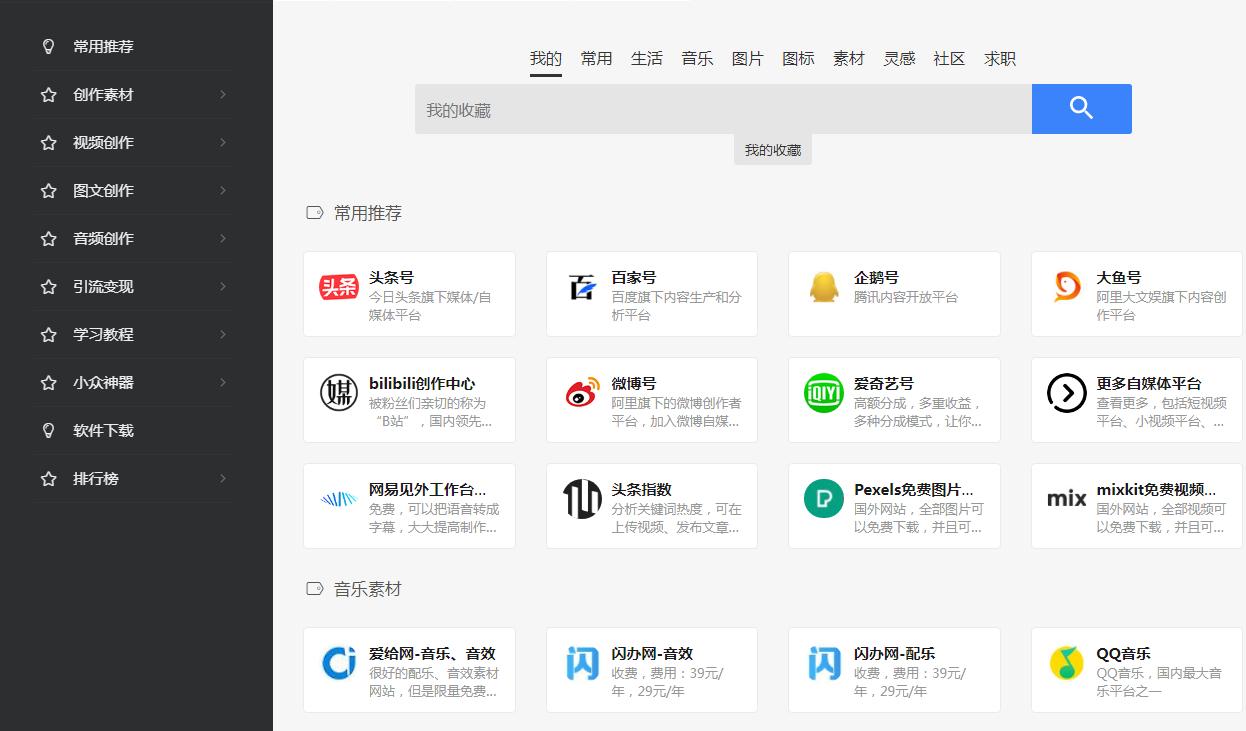Click the QQ音乐 music note icon
The height and width of the screenshot is (731, 1246).
tap(1066, 661)
